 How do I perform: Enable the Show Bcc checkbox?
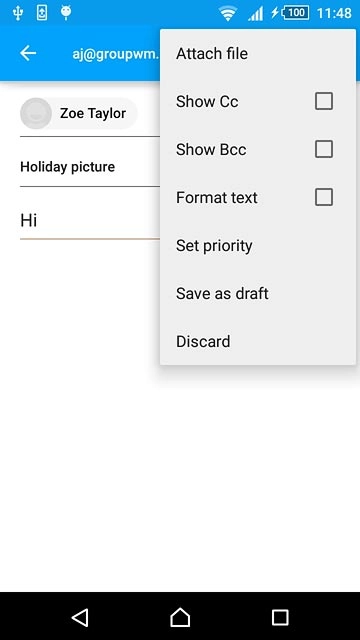[324, 149]
